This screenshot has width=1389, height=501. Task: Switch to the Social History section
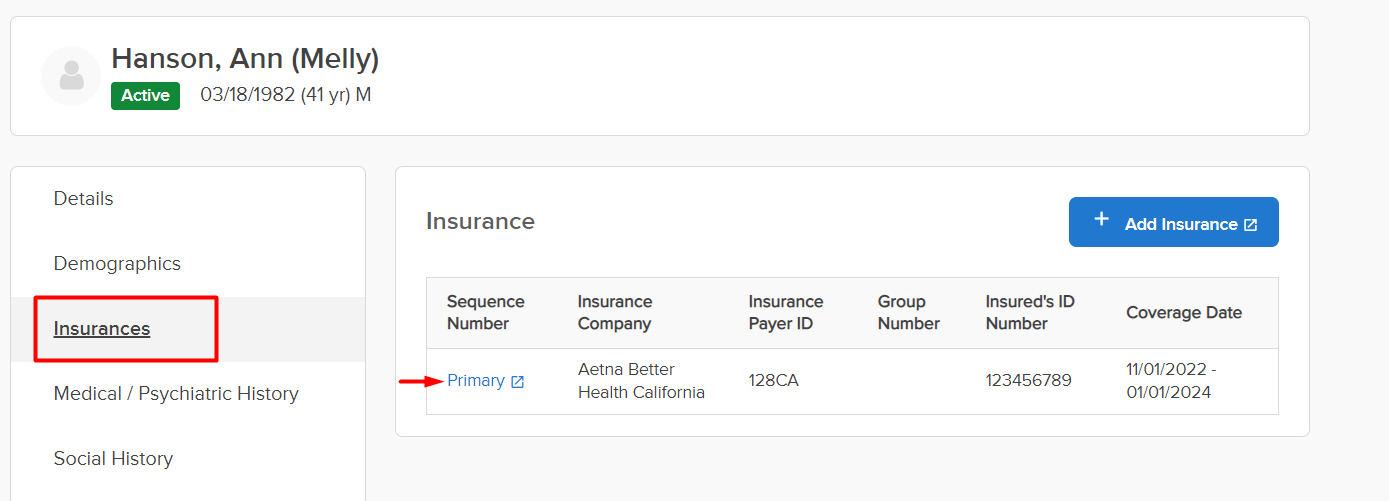[113, 459]
